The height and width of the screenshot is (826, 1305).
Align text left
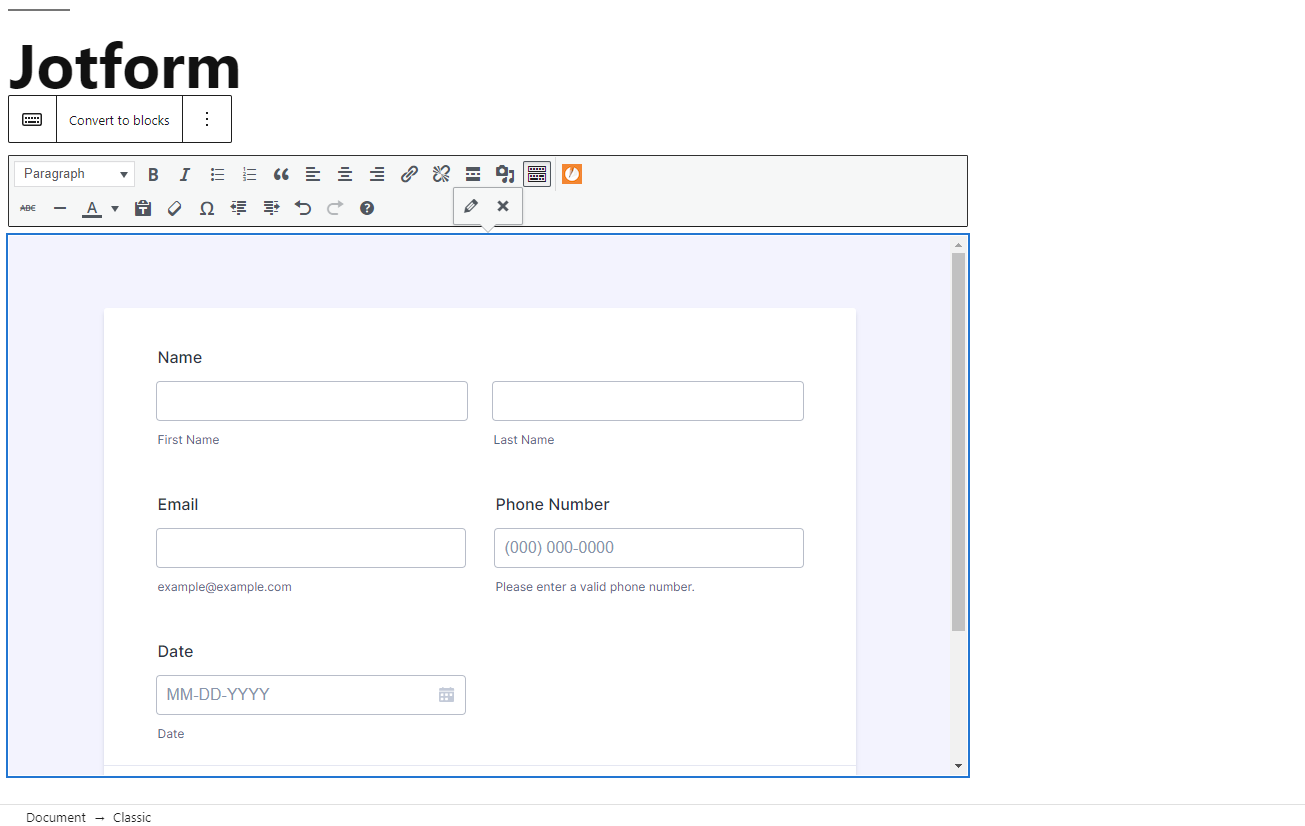(x=313, y=174)
